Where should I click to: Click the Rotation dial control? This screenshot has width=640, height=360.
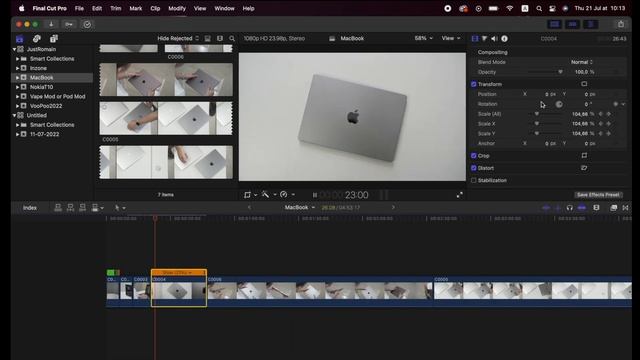[x=559, y=104]
